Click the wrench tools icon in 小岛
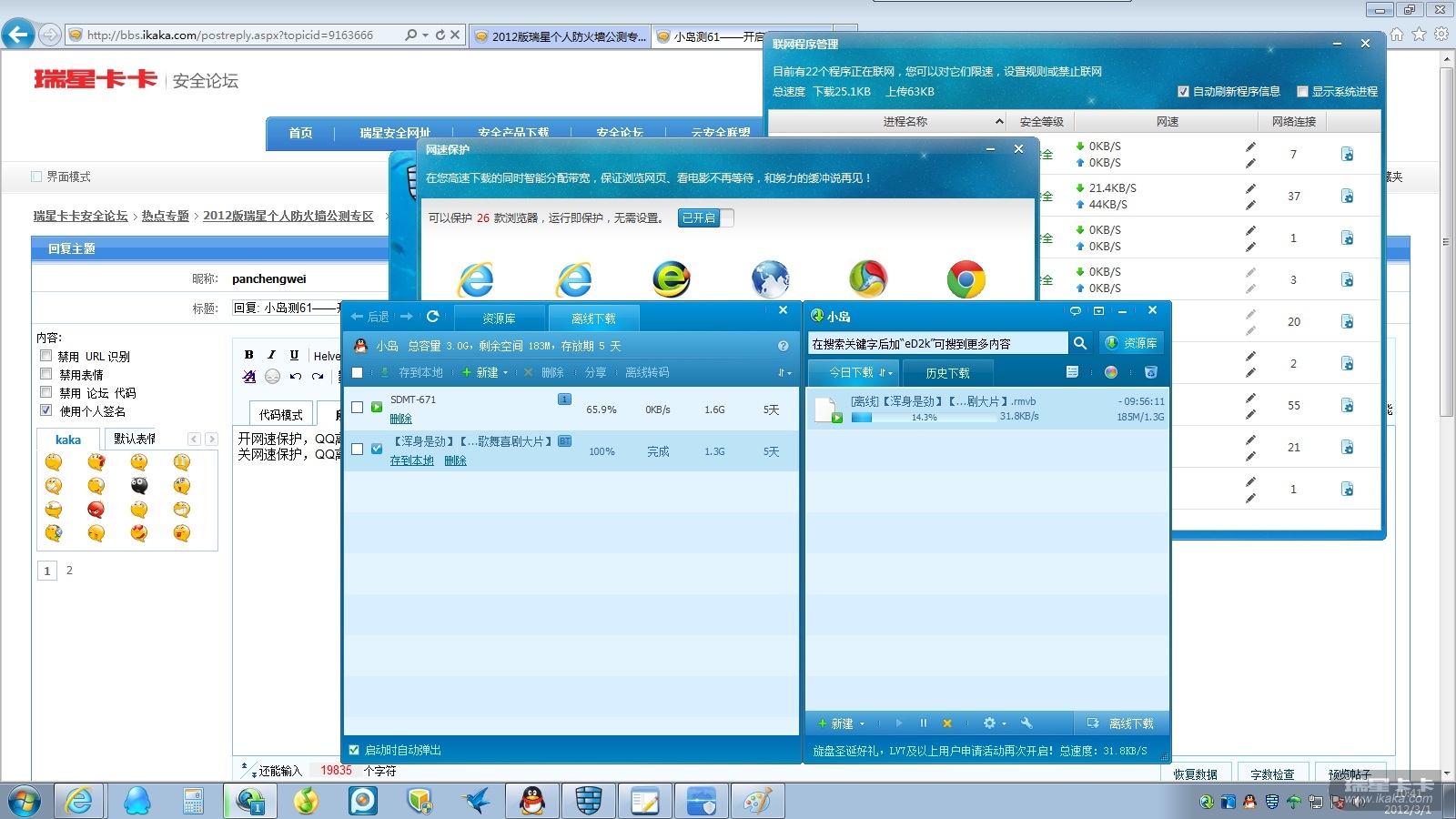The width and height of the screenshot is (1456, 819). coord(1026,723)
